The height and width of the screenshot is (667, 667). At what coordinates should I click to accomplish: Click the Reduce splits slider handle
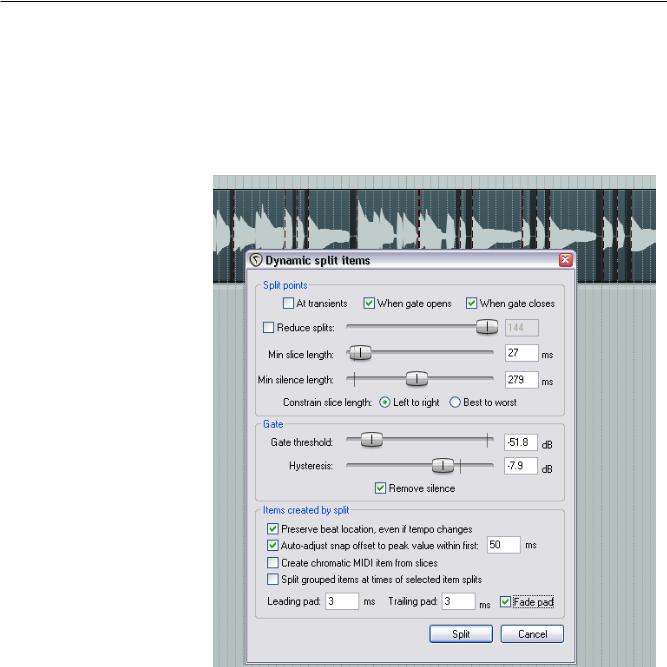pyautogui.click(x=487, y=327)
